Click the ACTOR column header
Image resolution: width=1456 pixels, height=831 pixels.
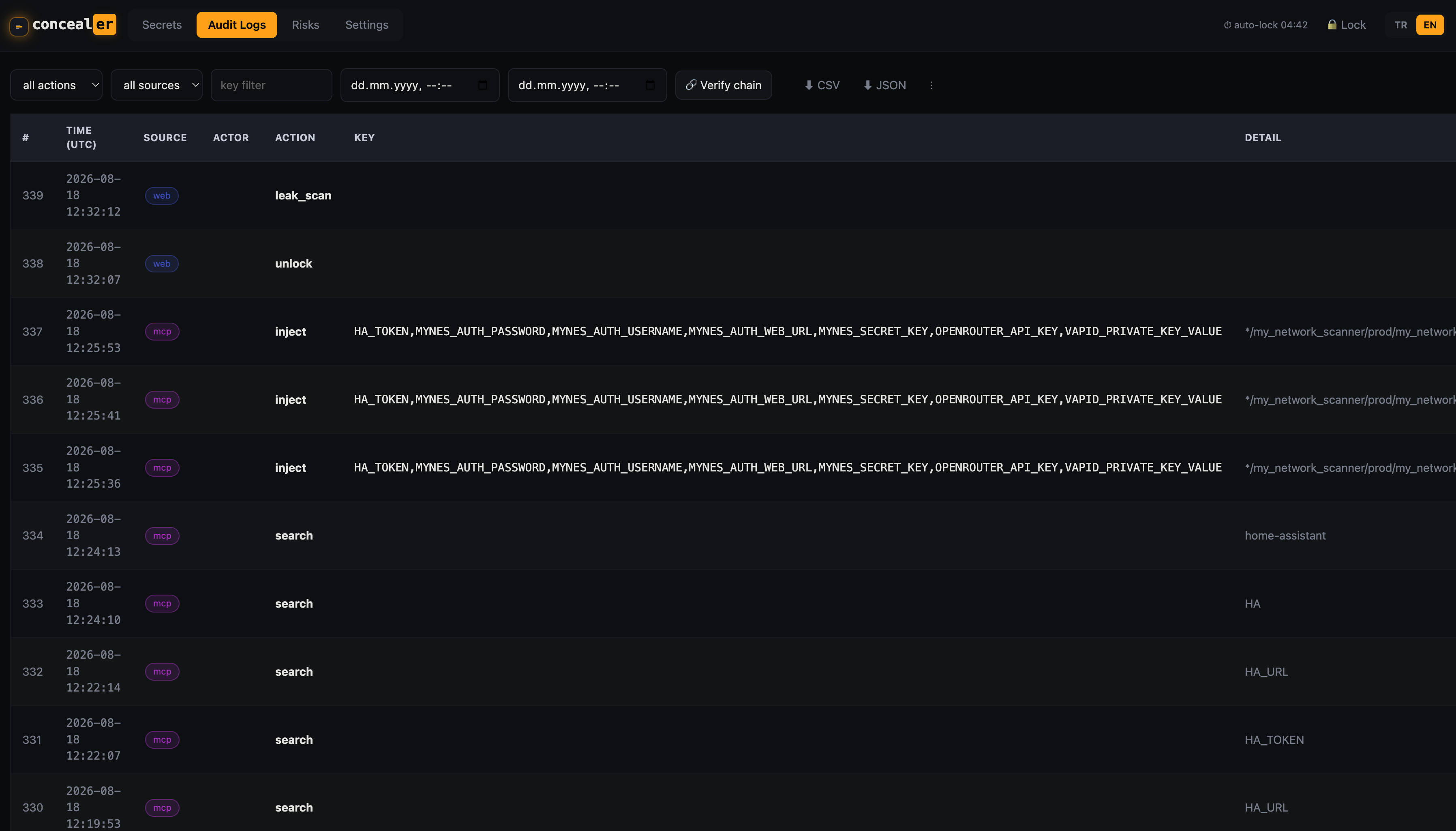(x=231, y=137)
